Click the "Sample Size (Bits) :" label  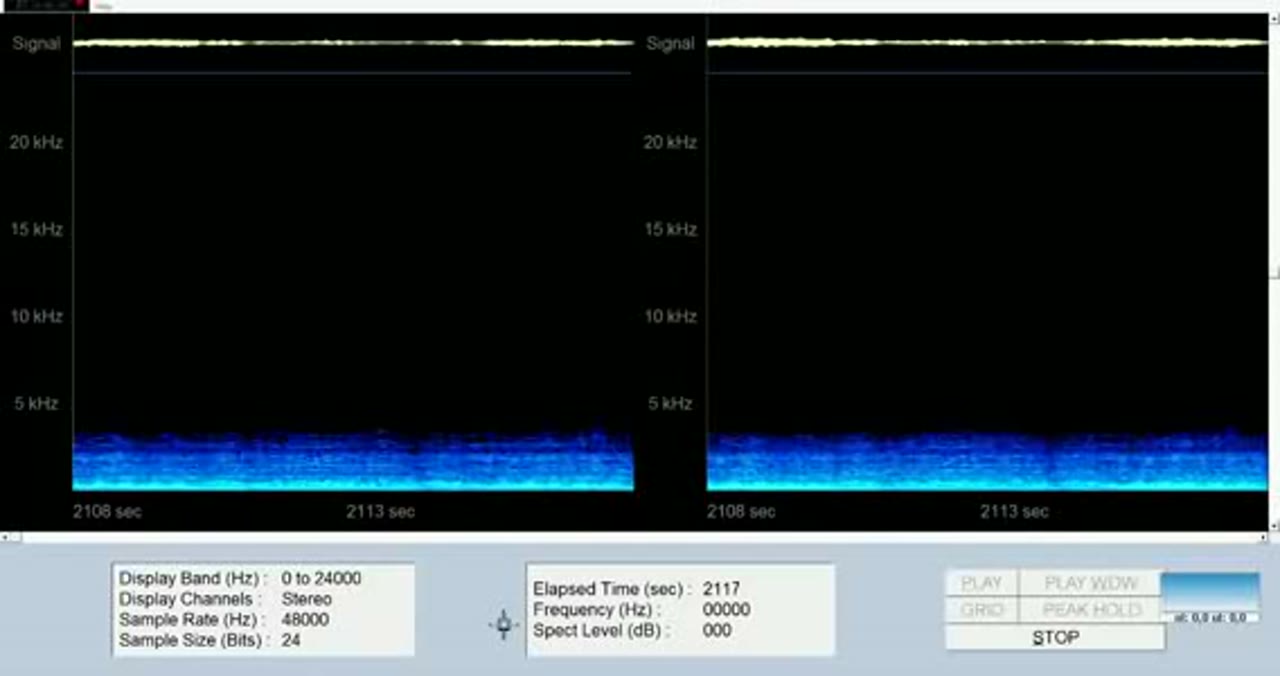[x=193, y=640]
